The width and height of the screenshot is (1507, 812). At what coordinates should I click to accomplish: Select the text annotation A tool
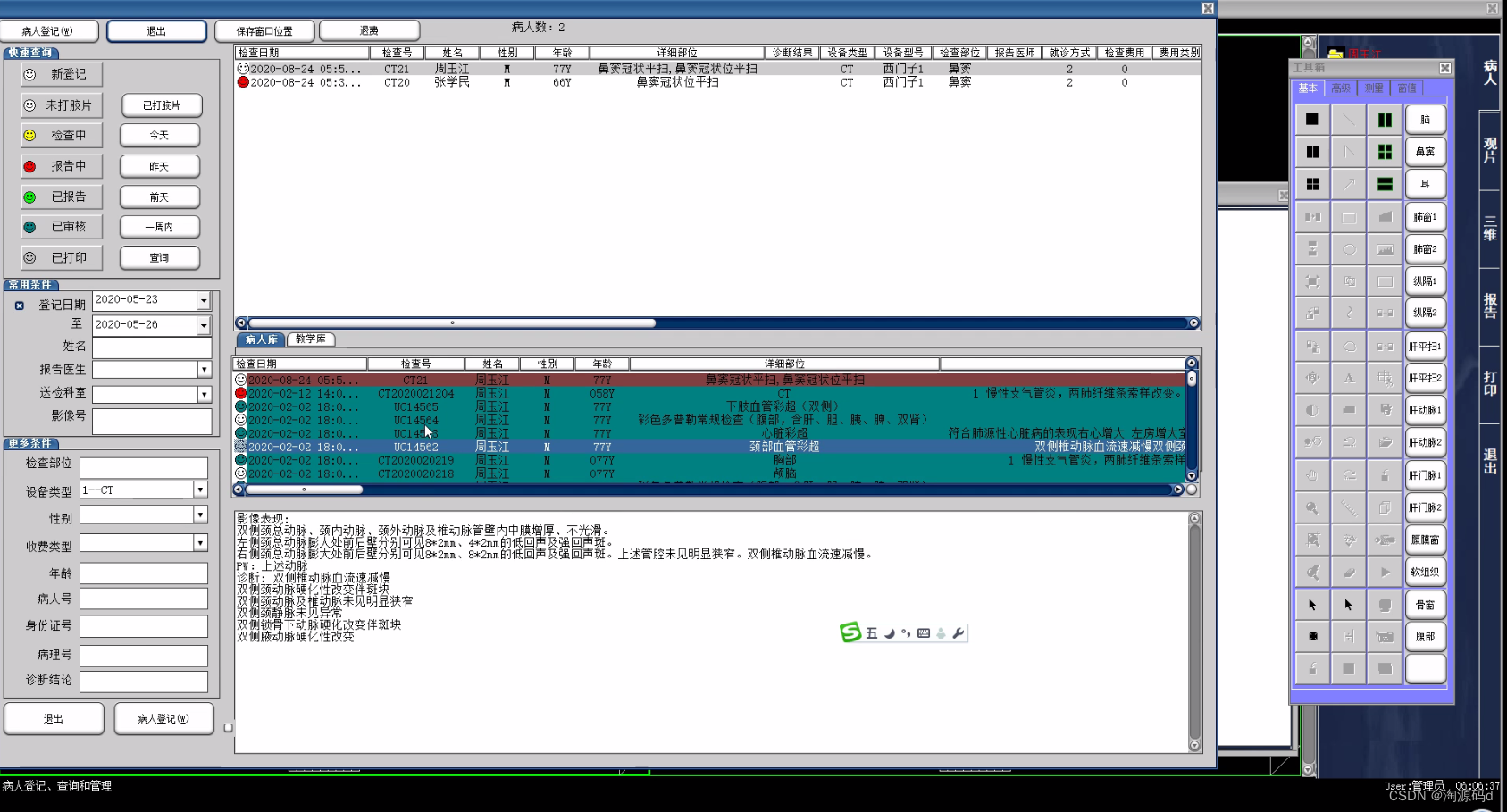pyautogui.click(x=1349, y=378)
